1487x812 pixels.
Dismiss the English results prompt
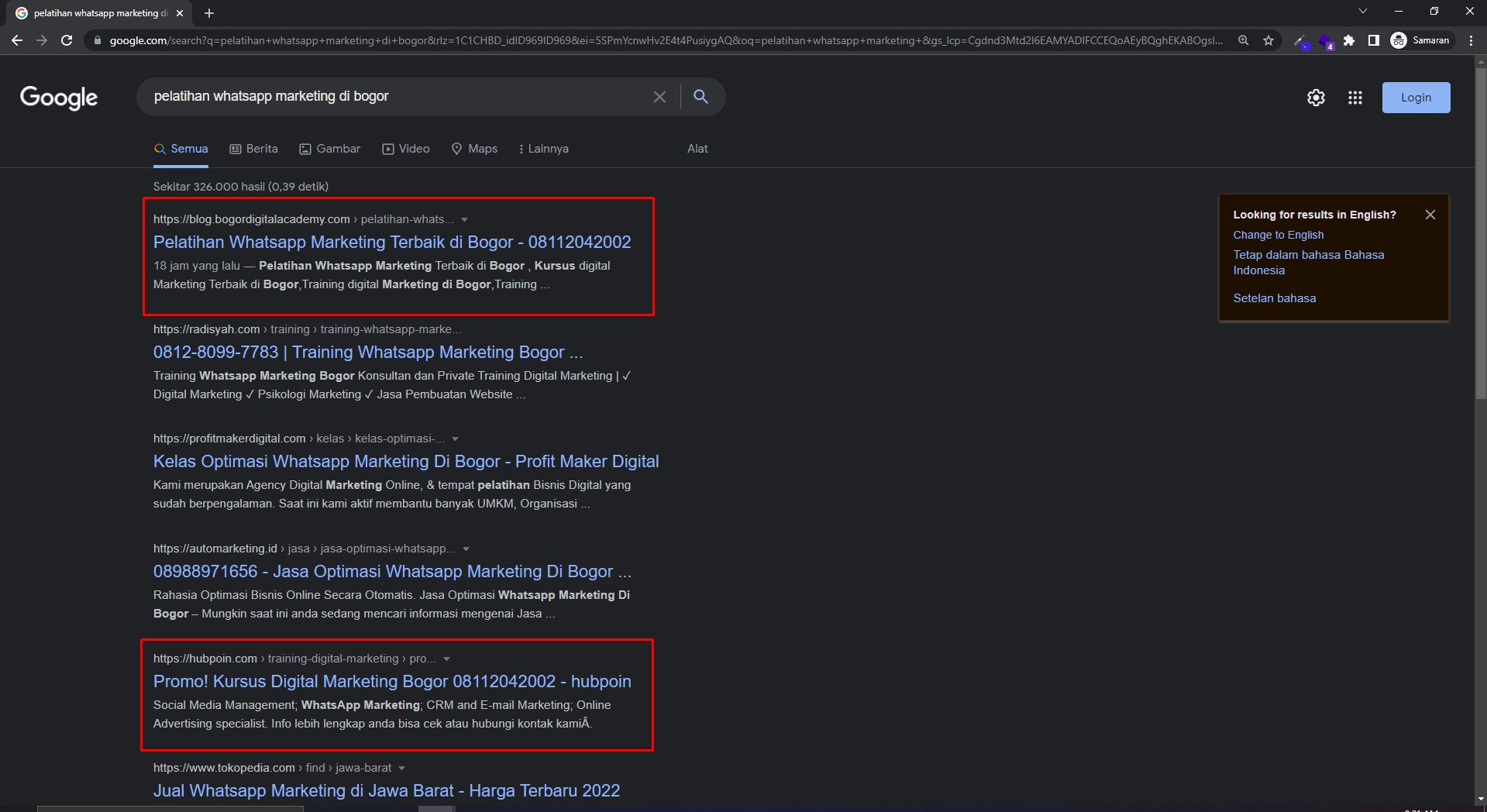tap(1430, 215)
